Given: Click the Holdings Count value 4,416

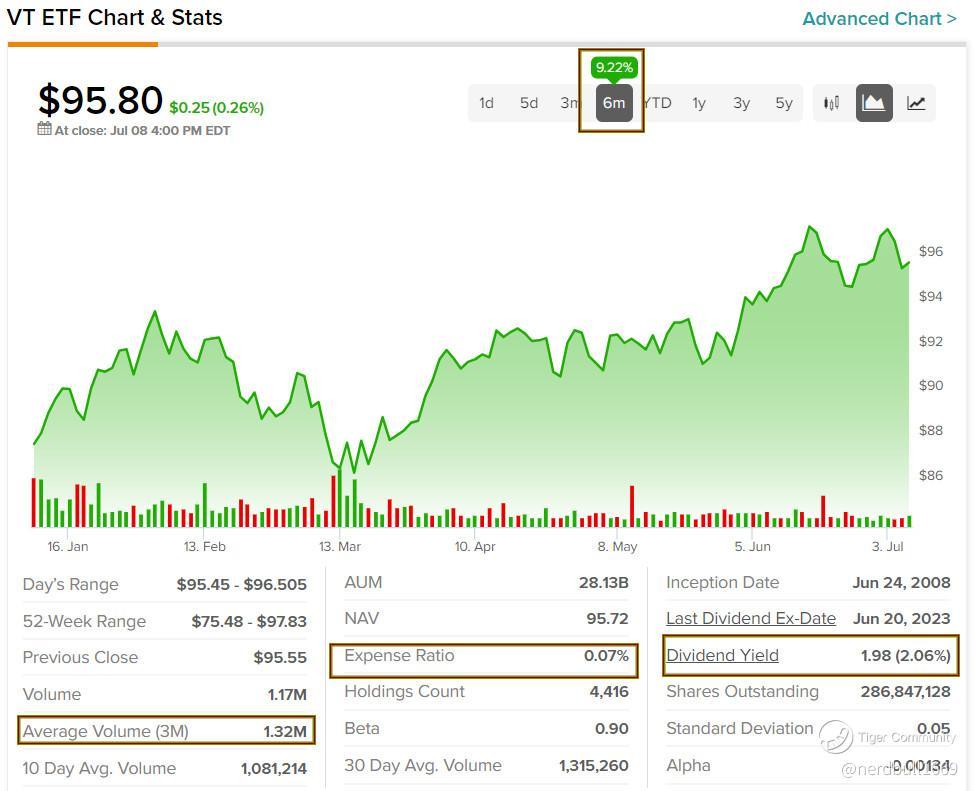Looking at the screenshot, I should click(x=609, y=691).
